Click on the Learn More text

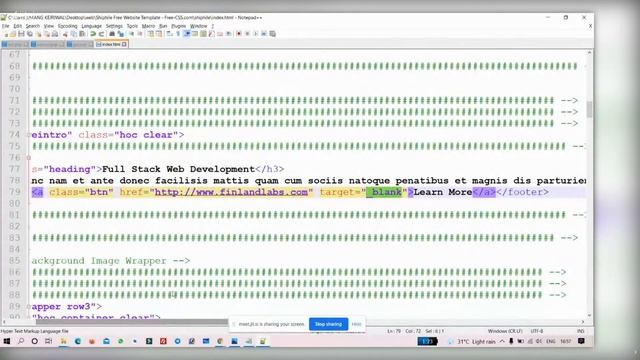coord(443,192)
